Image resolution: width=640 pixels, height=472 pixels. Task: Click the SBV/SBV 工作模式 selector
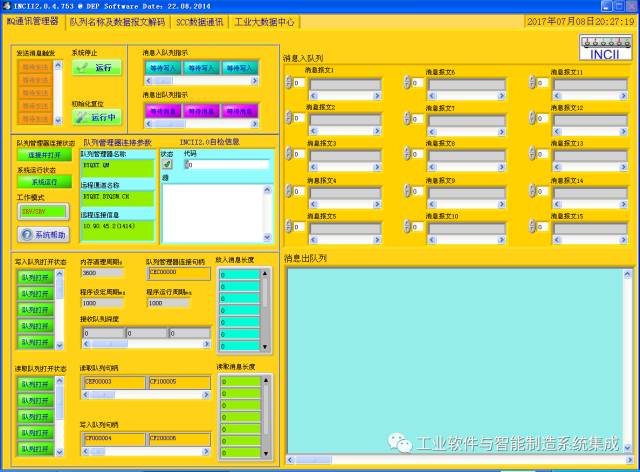point(43,212)
